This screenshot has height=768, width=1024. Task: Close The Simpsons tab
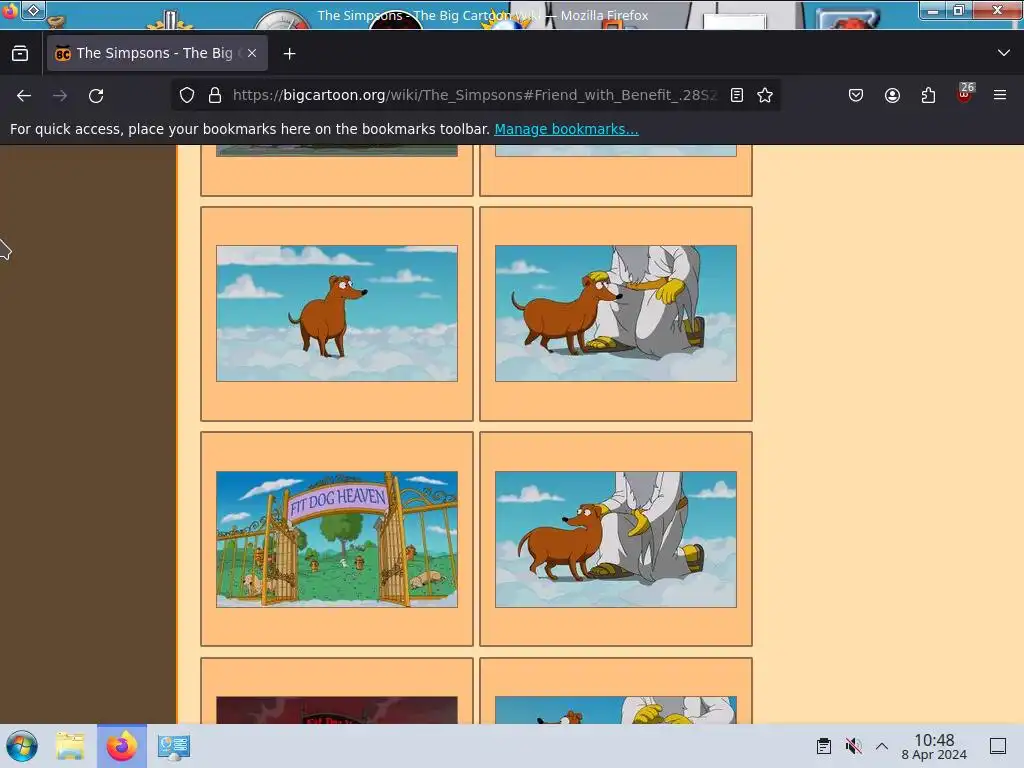coord(252,53)
